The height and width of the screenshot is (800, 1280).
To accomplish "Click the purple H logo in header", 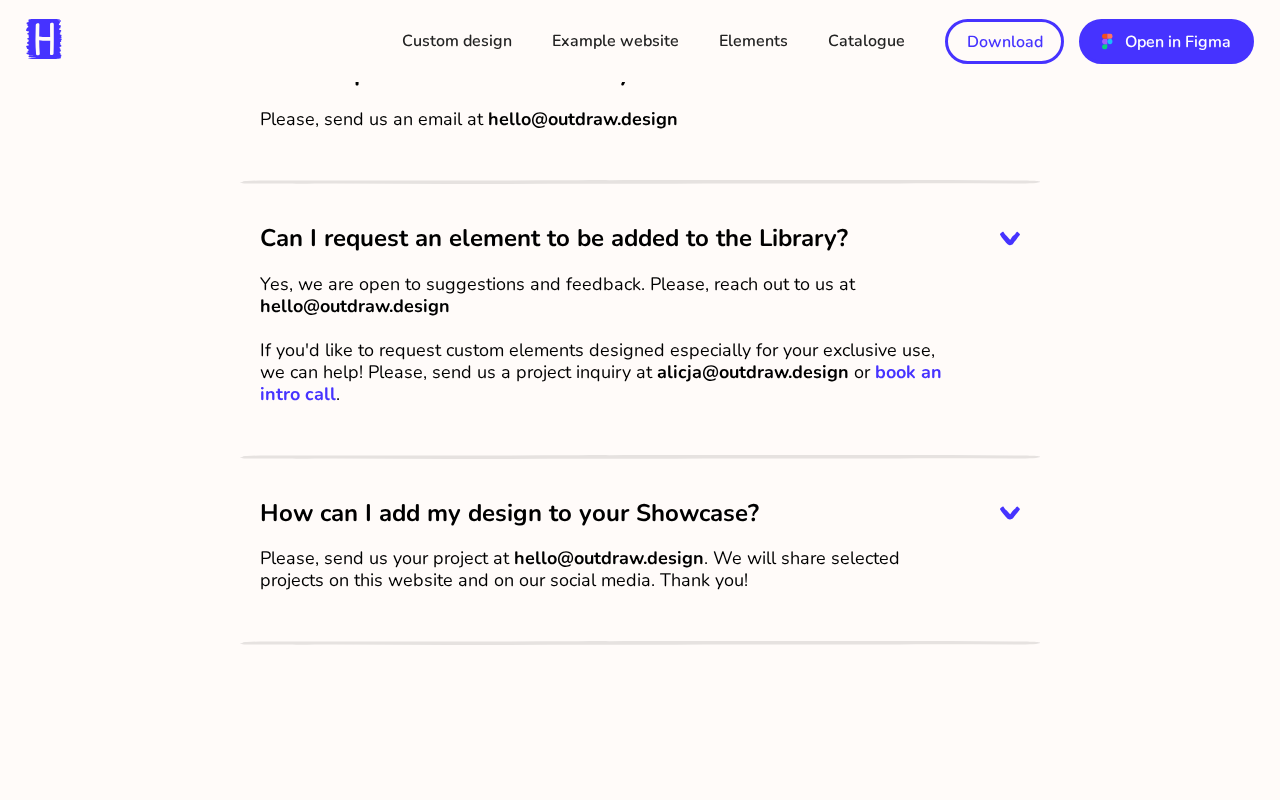I will [44, 40].
